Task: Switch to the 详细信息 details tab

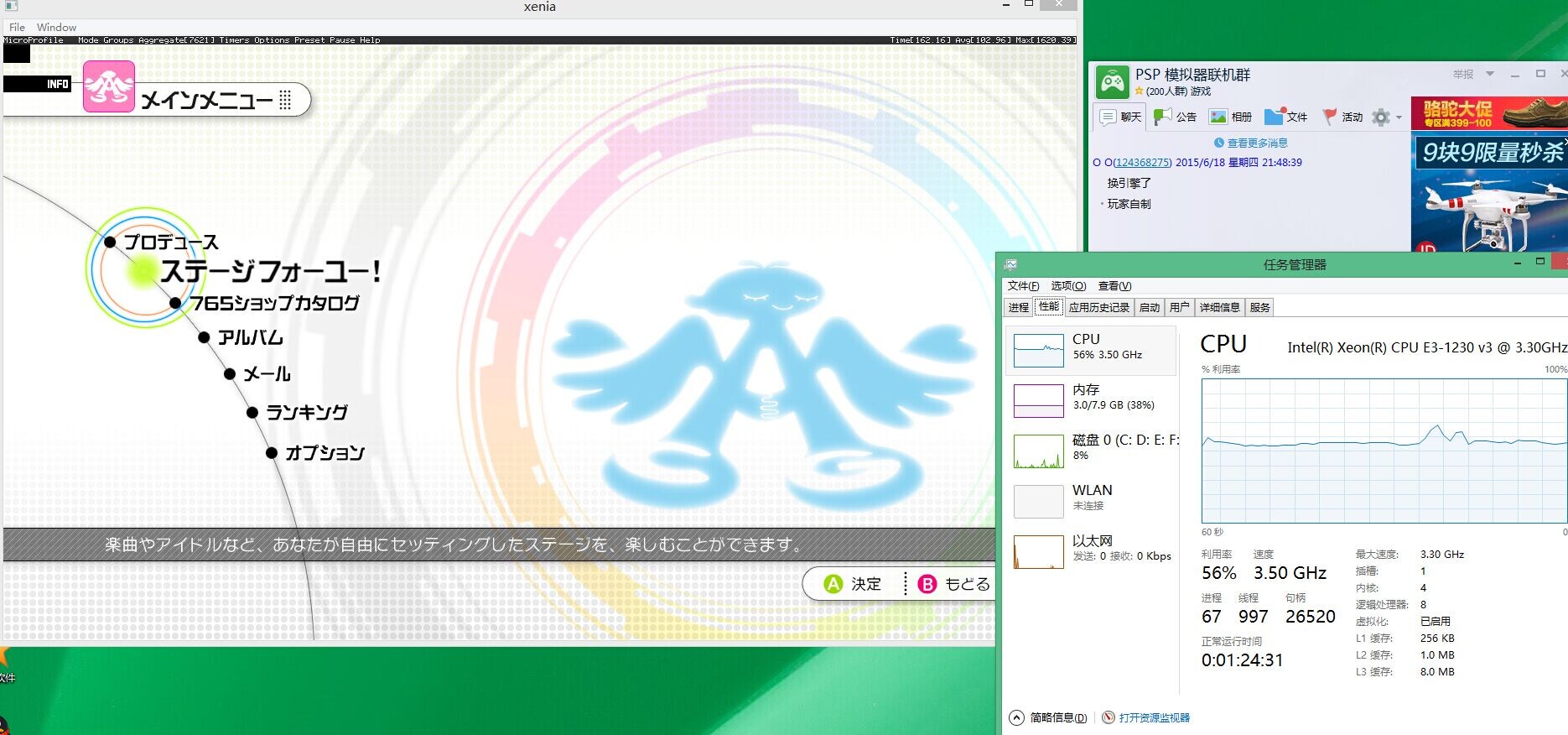Action: 1220,308
